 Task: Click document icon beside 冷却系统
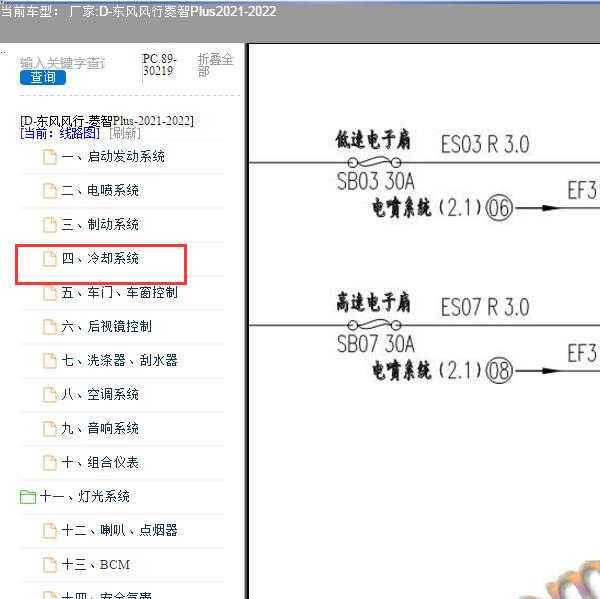pyautogui.click(x=50, y=259)
